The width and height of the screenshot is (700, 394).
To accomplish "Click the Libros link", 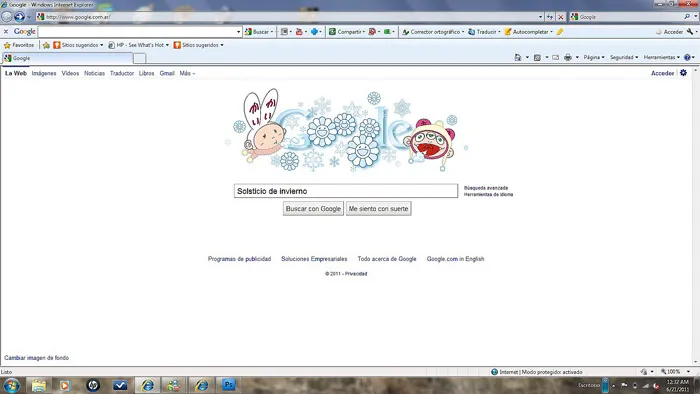I will [146, 73].
